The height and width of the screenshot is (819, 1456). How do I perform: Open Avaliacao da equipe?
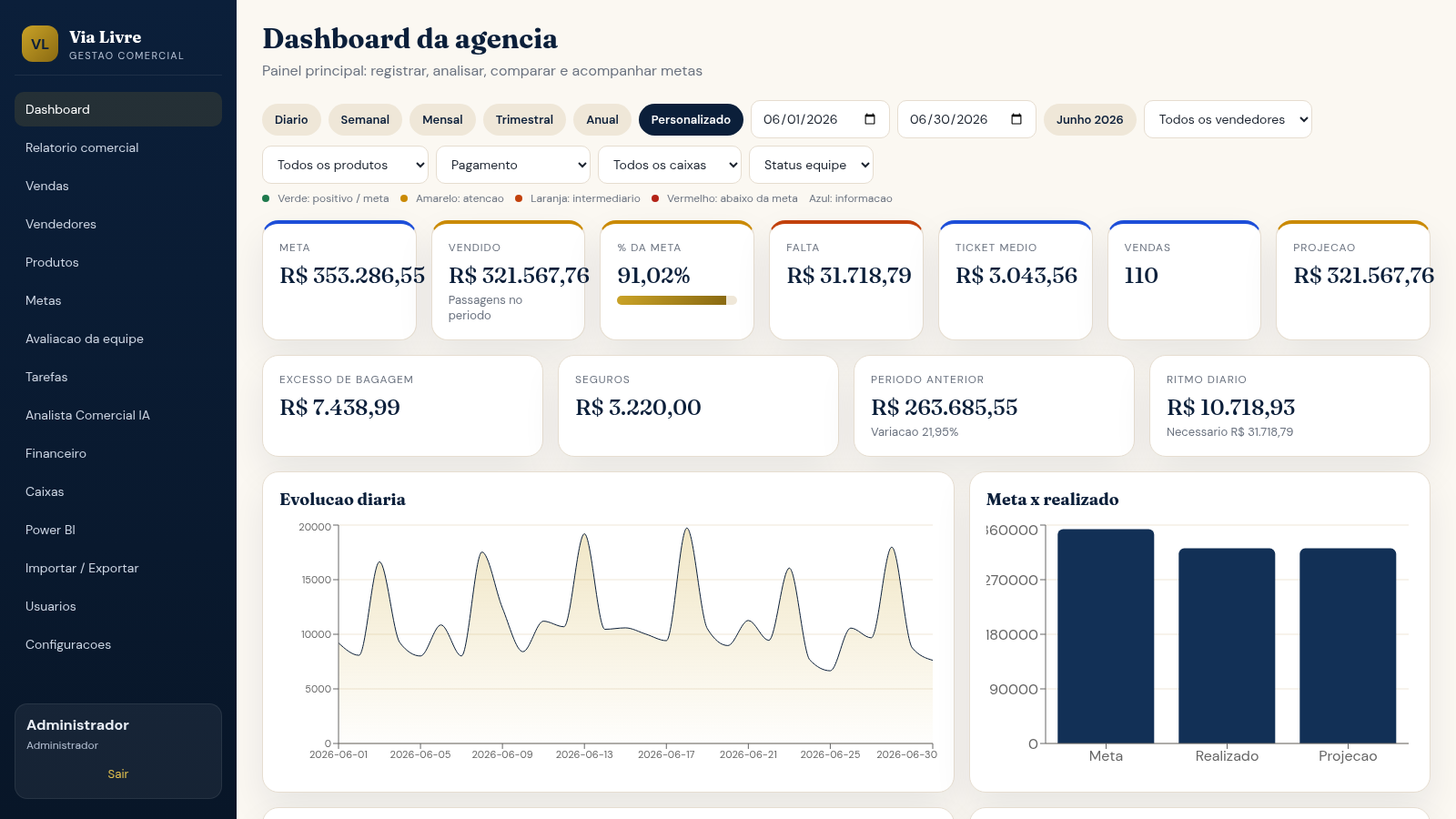click(x=118, y=339)
